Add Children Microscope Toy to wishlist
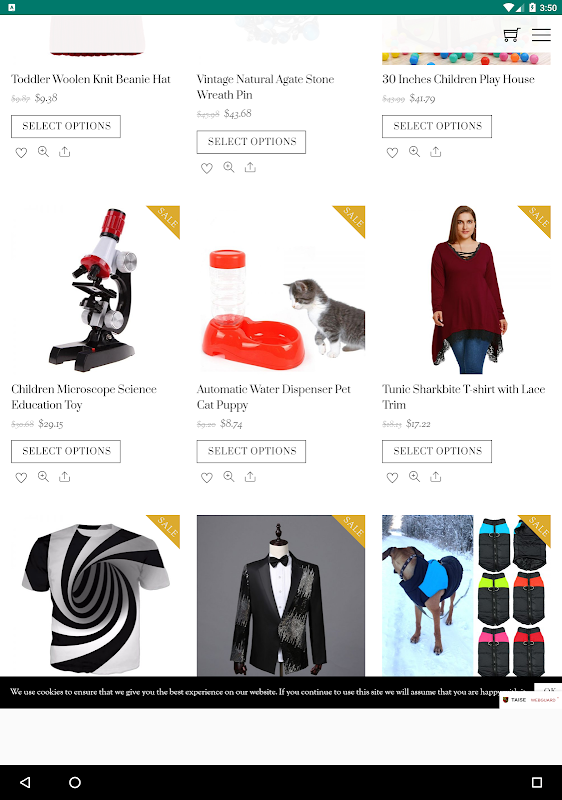 point(21,478)
